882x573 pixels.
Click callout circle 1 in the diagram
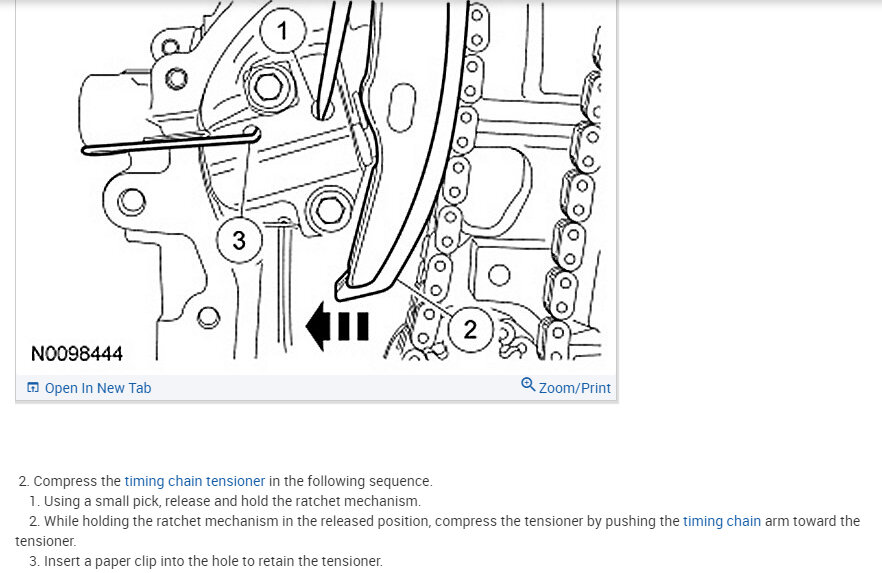[x=282, y=31]
